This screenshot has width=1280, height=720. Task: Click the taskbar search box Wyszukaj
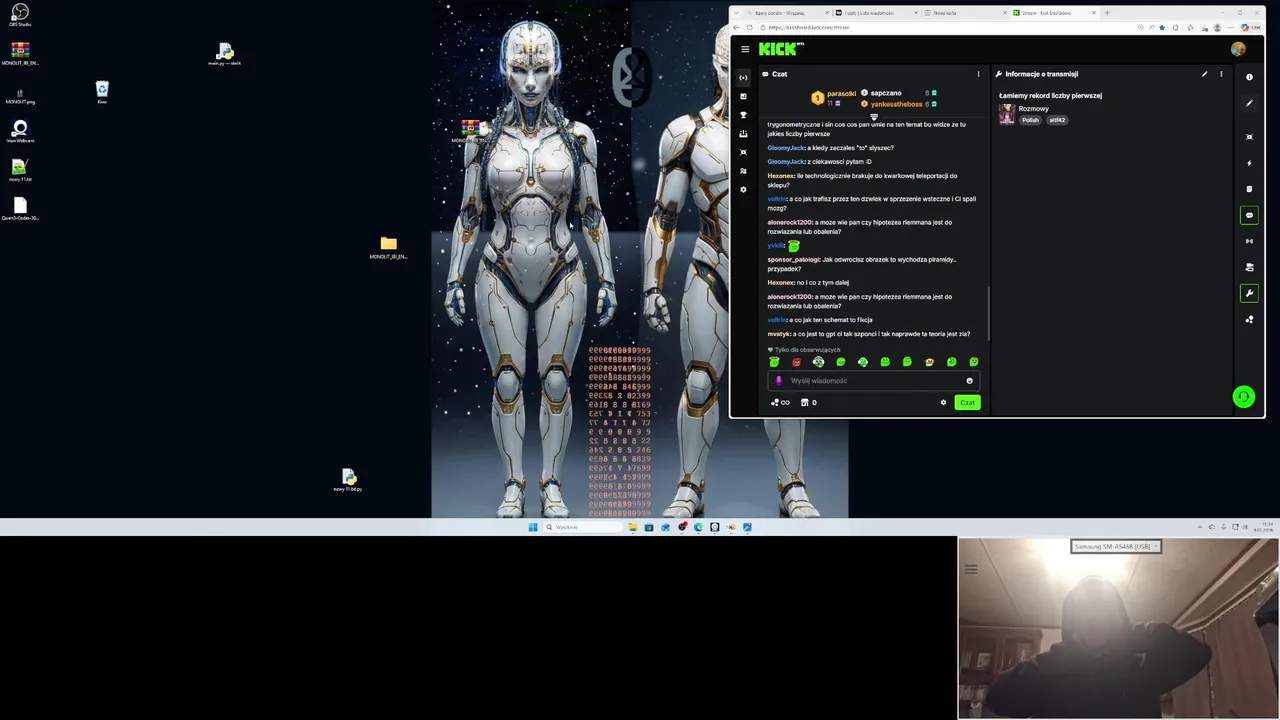[x=582, y=527]
